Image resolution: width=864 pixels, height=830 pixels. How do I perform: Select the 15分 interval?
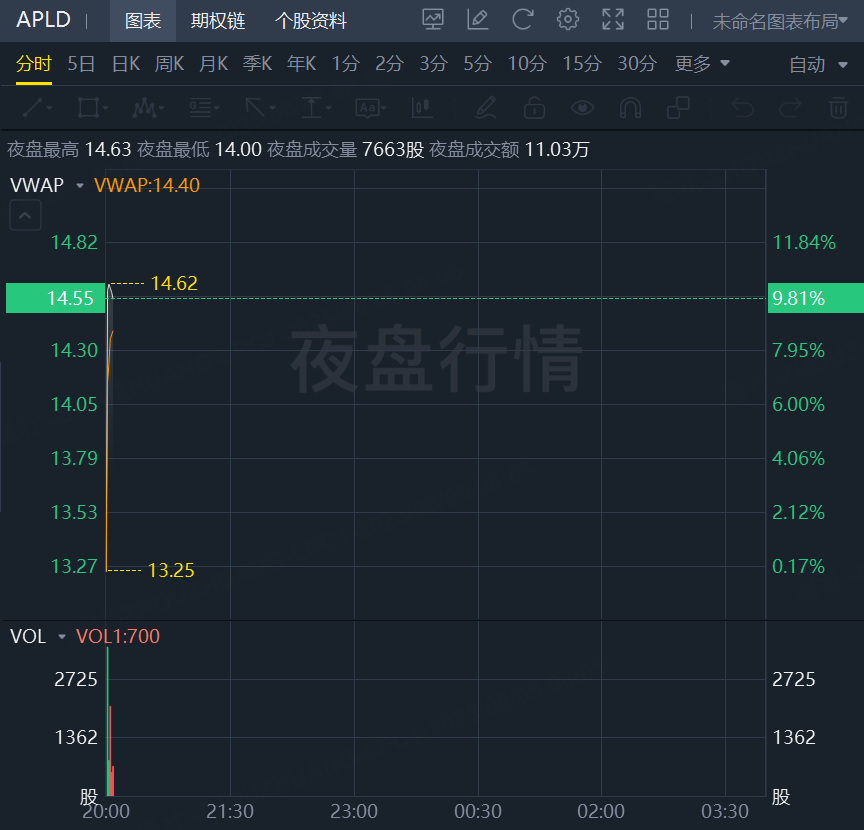pos(582,64)
